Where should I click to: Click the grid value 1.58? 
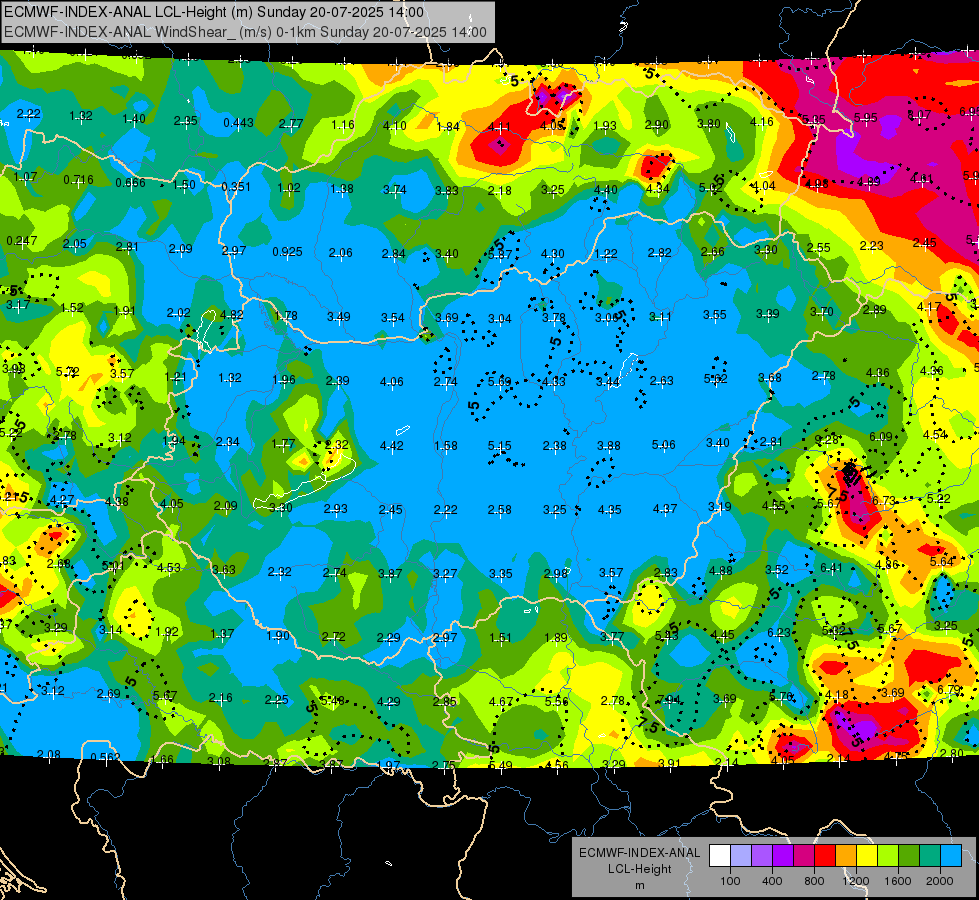(x=446, y=445)
